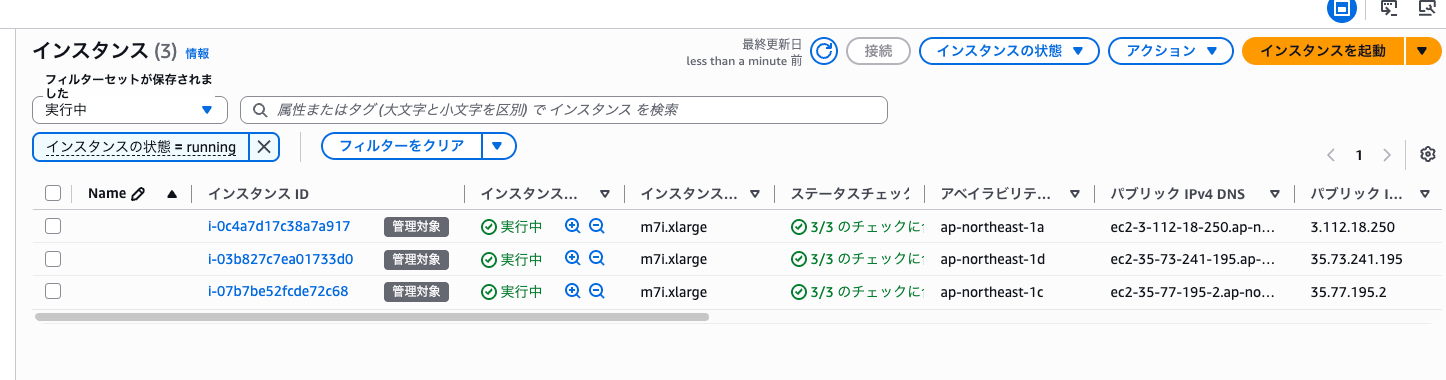The image size is (1446, 380).
Task: Zoom-in filter icon for i-0c4a7d17c38a7a917 state
Action: pyautogui.click(x=573, y=227)
